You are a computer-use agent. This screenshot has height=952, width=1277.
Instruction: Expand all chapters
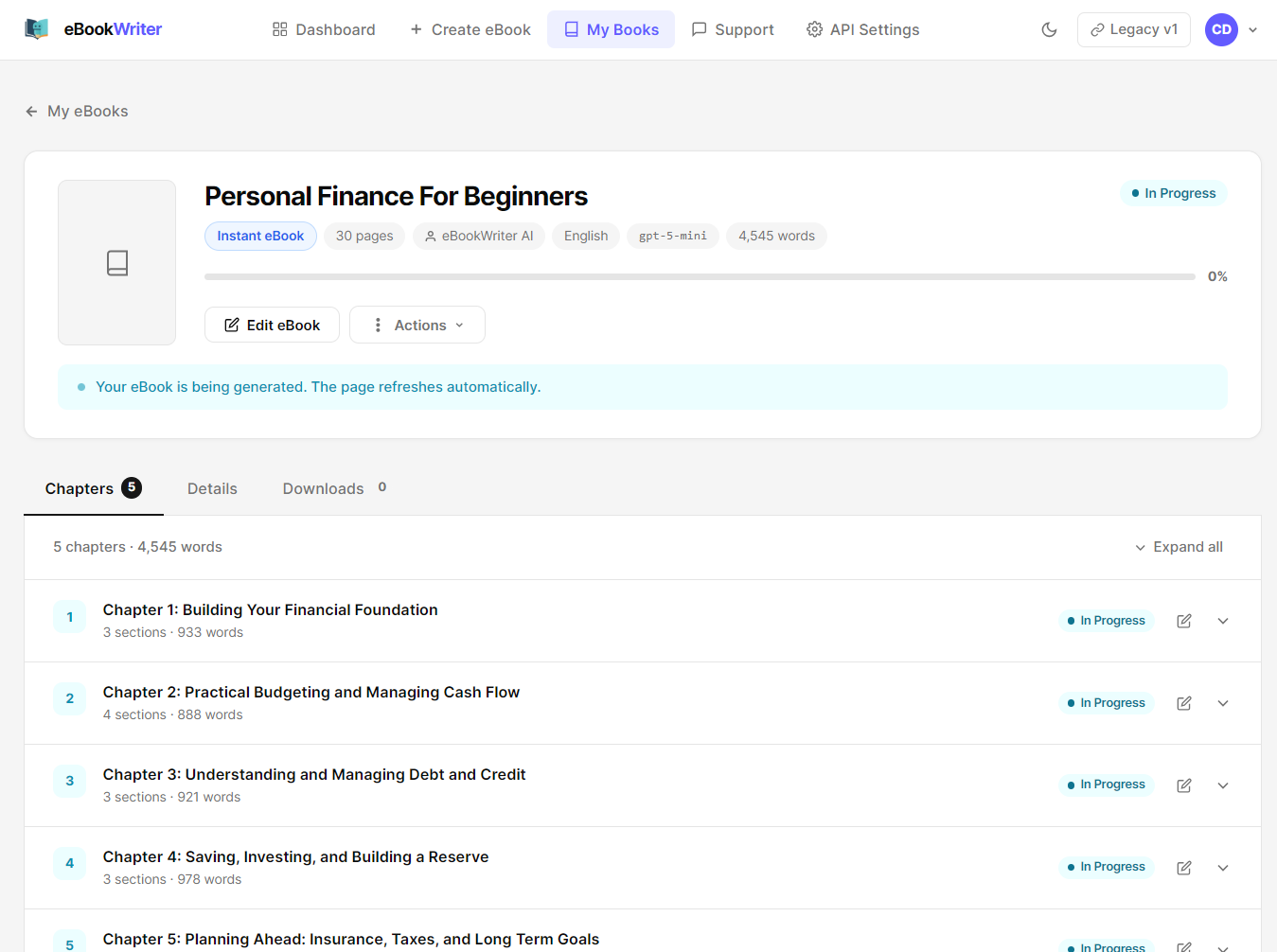(1179, 547)
